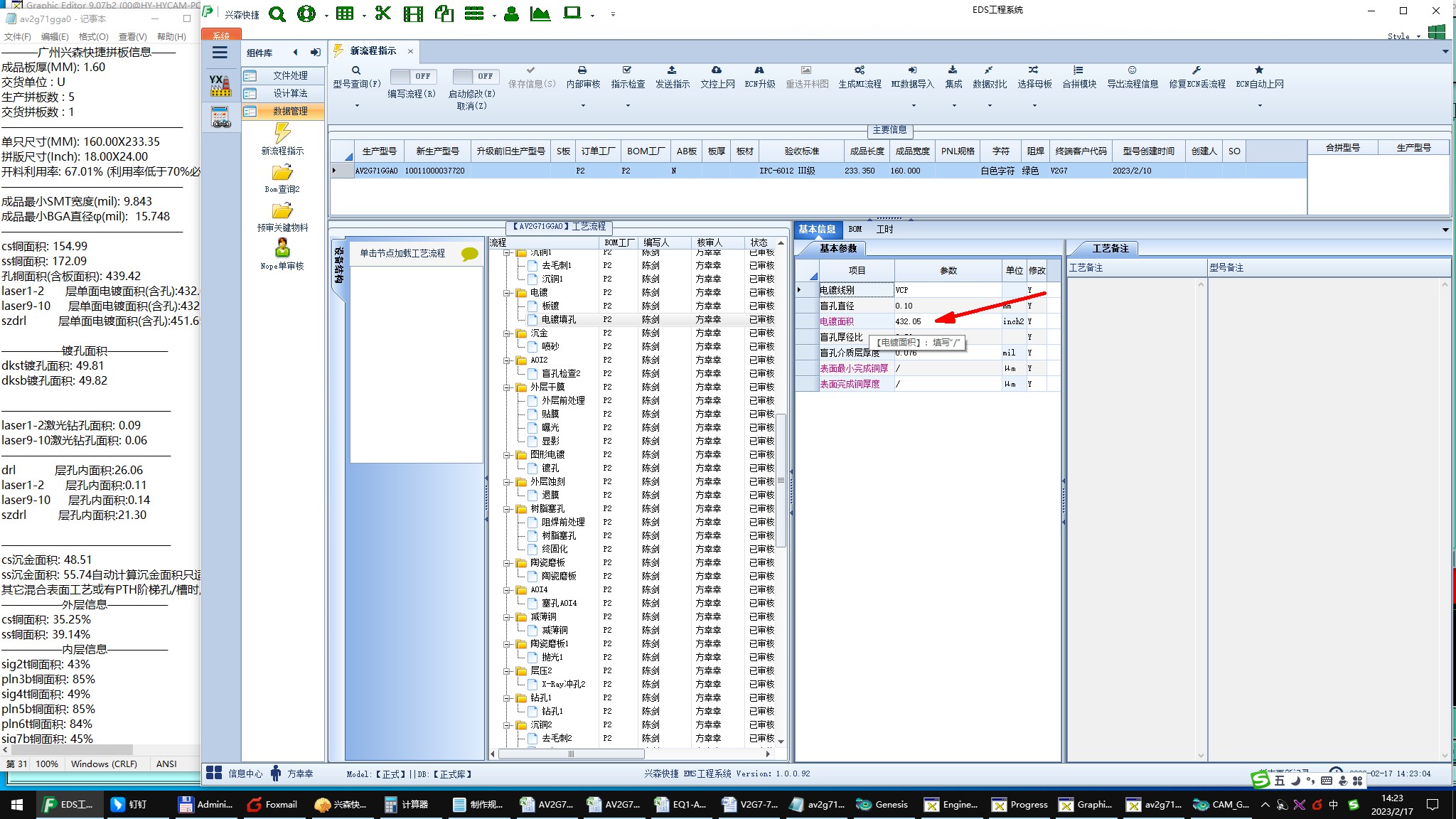Click the 文控上网 cloud icon

click(717, 70)
